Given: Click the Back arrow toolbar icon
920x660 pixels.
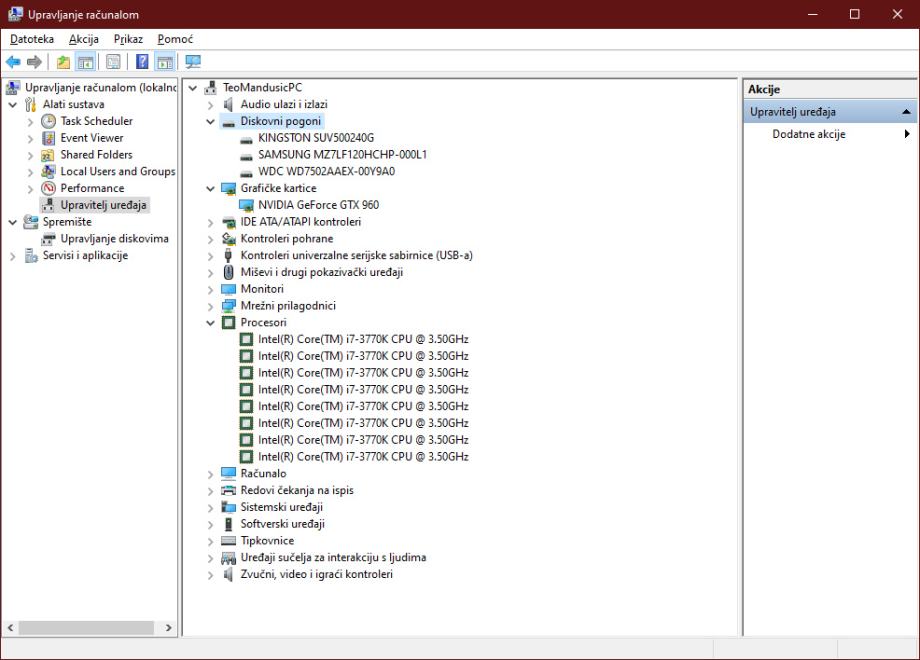Looking at the screenshot, I should 13,62.
